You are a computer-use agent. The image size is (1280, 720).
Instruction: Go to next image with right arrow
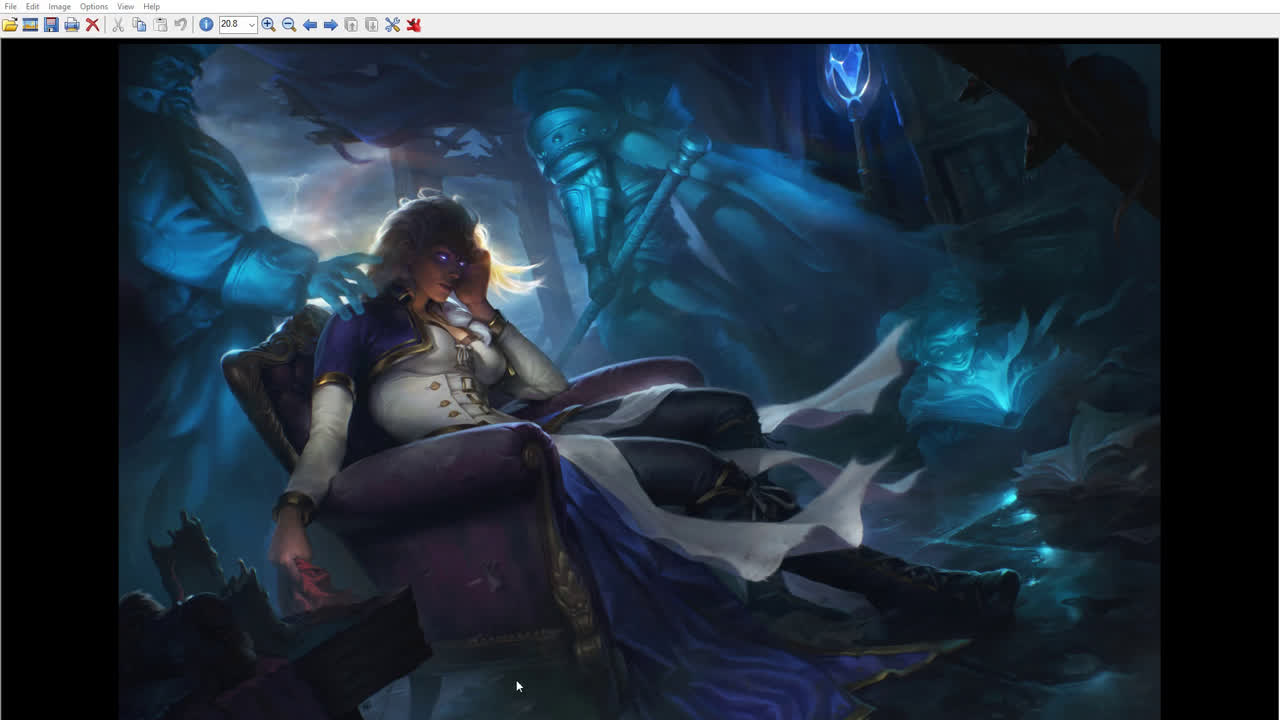[x=330, y=24]
